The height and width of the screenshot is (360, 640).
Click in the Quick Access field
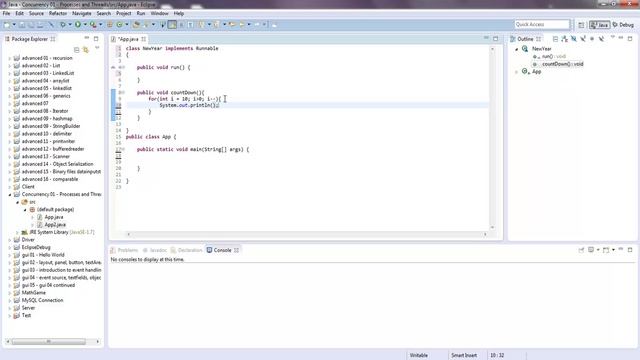pos(542,24)
